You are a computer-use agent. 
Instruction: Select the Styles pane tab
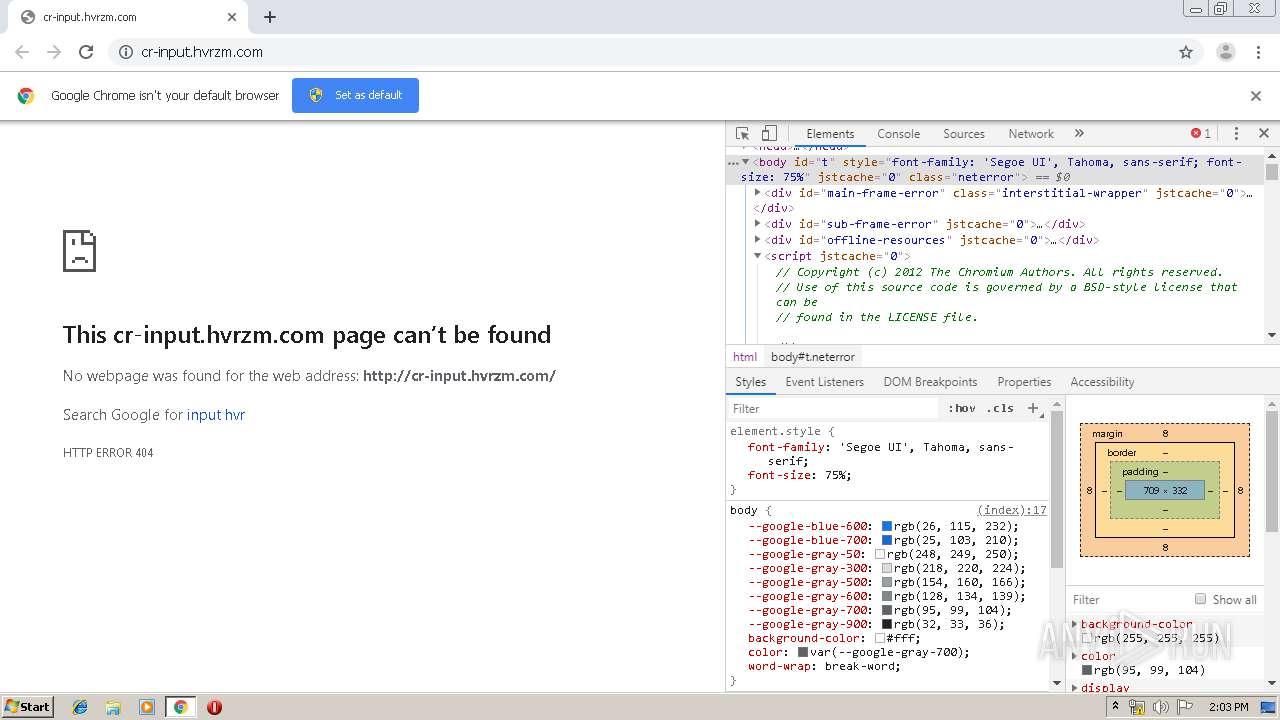(x=750, y=382)
